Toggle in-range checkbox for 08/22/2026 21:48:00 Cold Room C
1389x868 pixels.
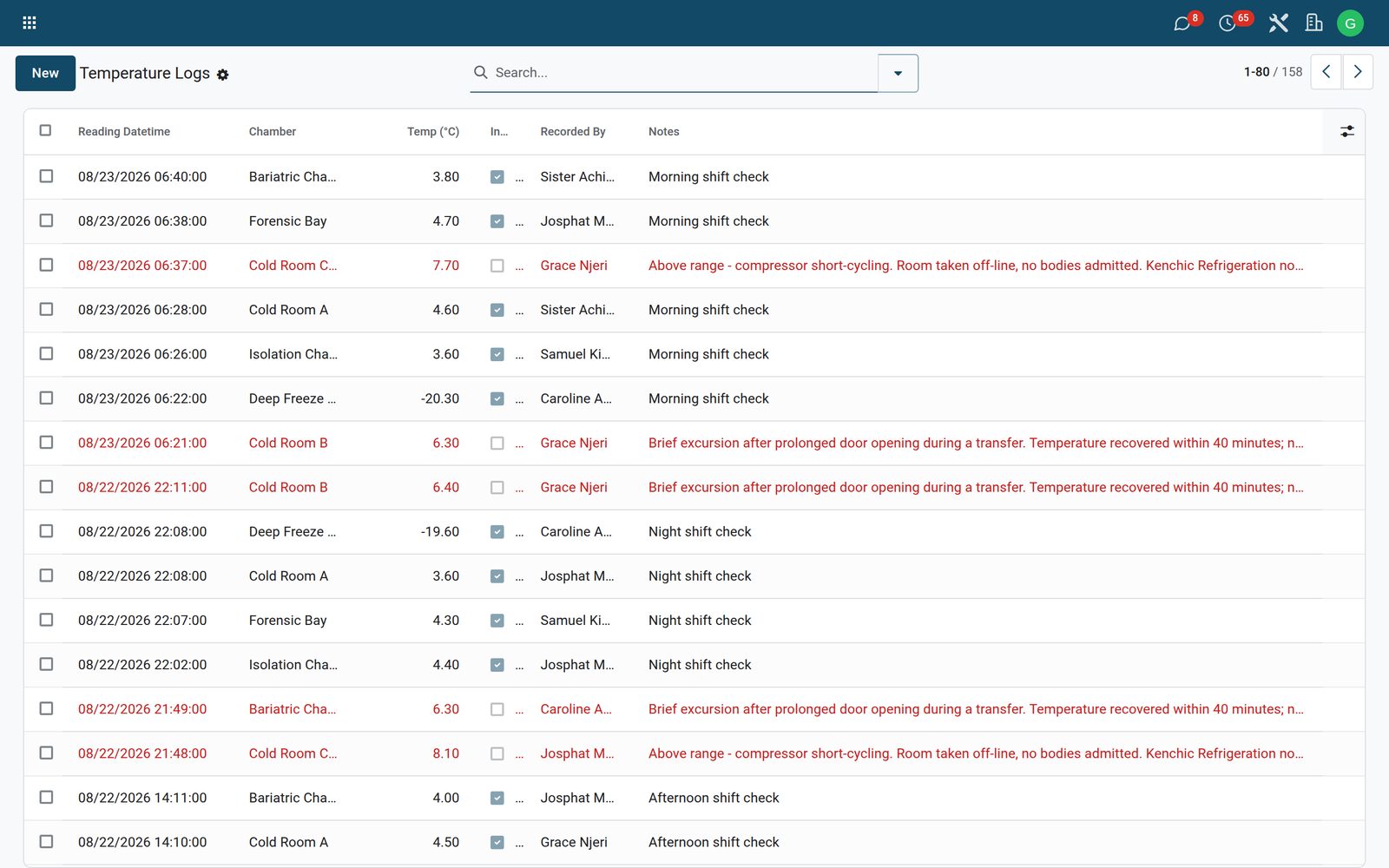(497, 753)
